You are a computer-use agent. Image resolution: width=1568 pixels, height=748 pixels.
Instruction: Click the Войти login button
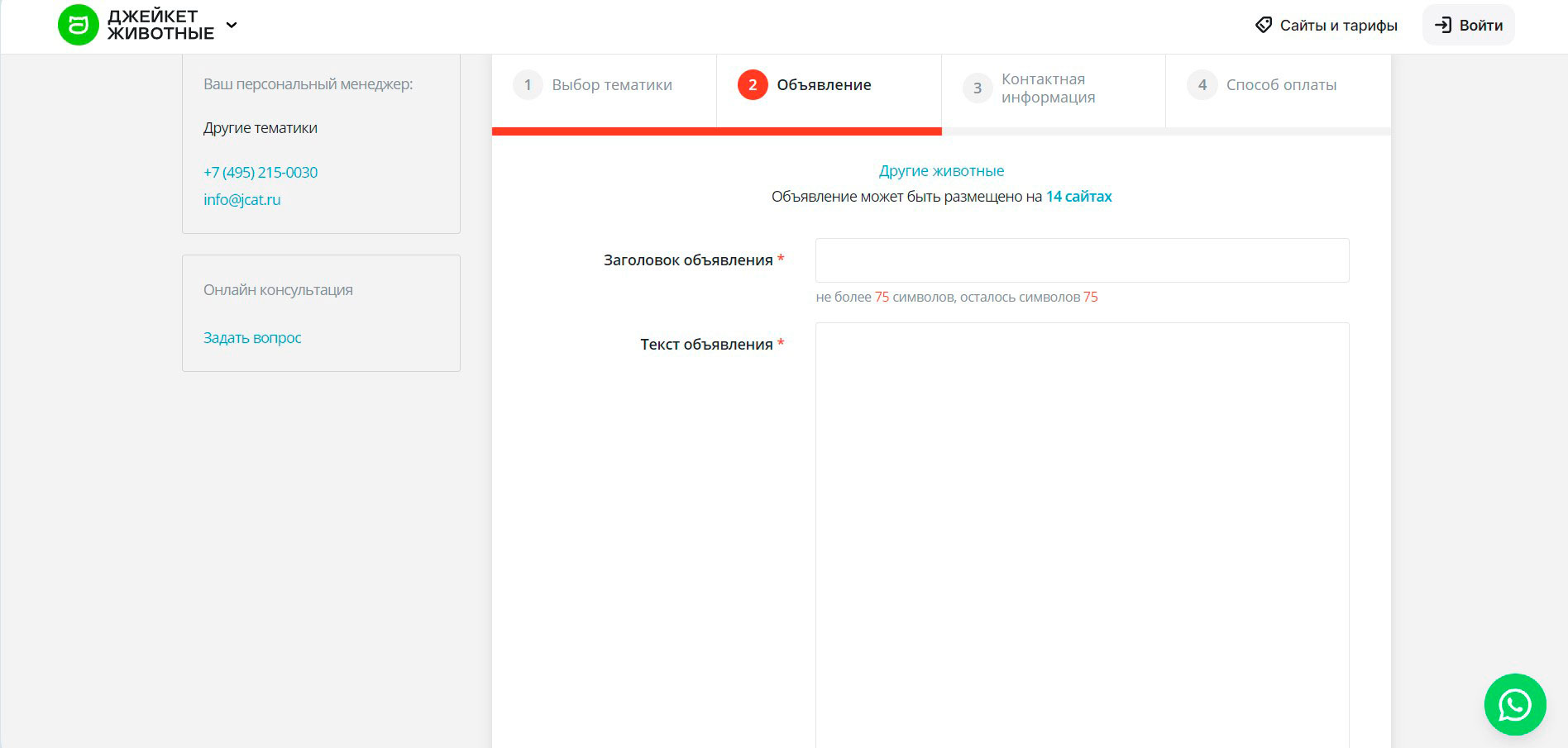coord(1469,25)
